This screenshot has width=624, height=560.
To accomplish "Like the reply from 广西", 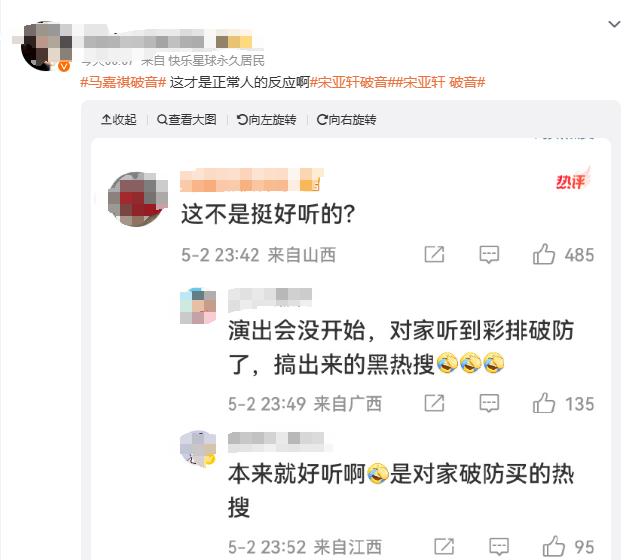I will tap(544, 403).
